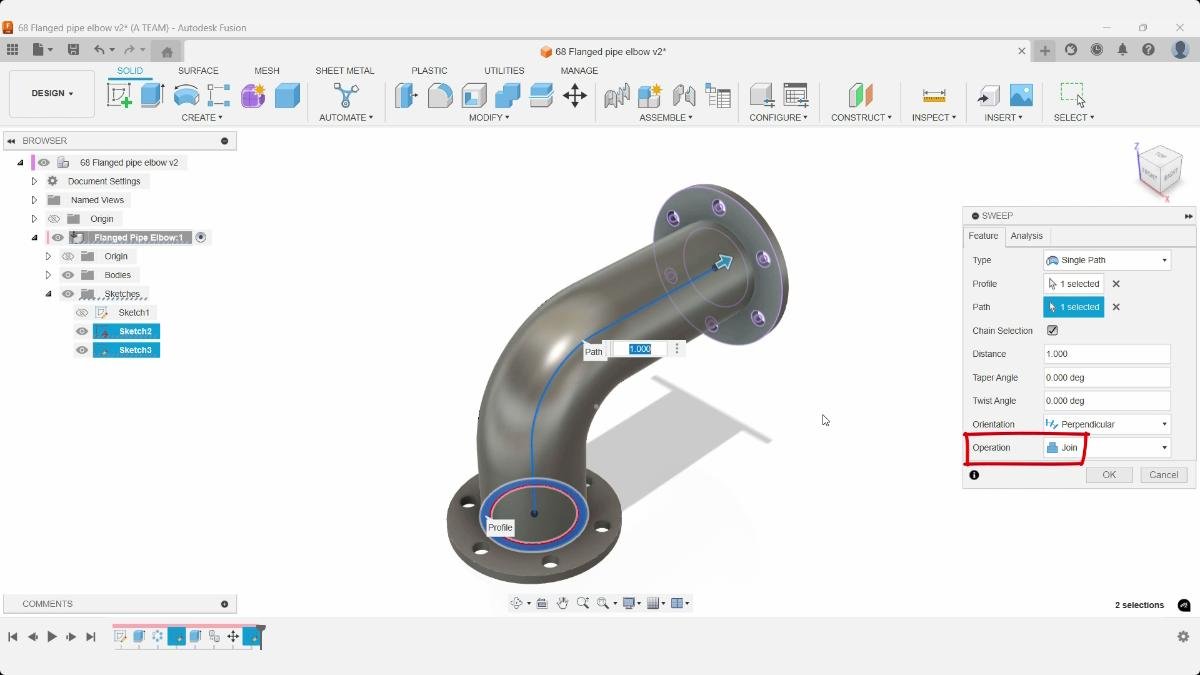Clear the Profile selection X
Viewport: 1200px width, 675px height.
click(x=1116, y=284)
